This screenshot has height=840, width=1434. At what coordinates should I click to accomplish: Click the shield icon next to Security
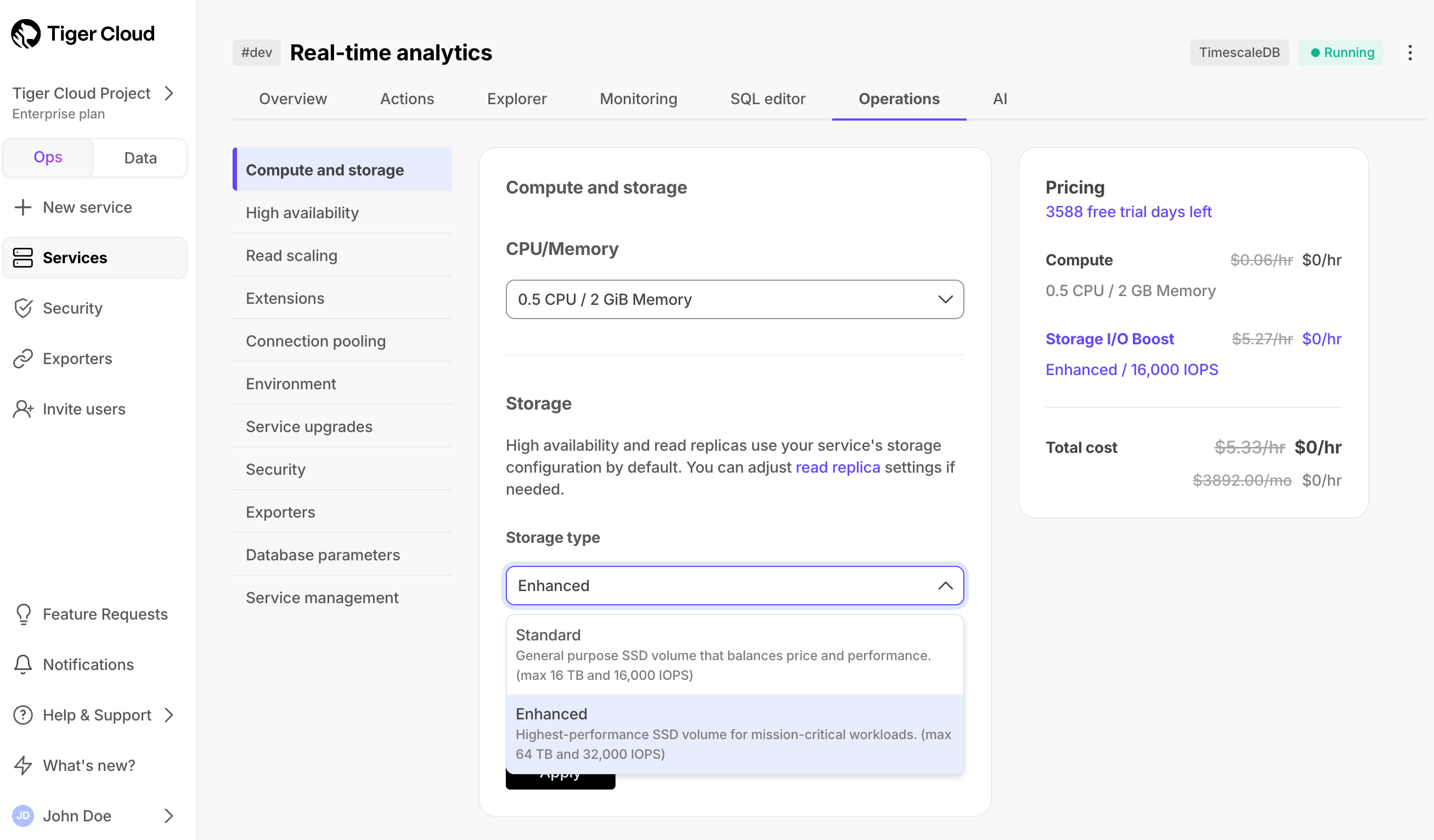click(22, 308)
